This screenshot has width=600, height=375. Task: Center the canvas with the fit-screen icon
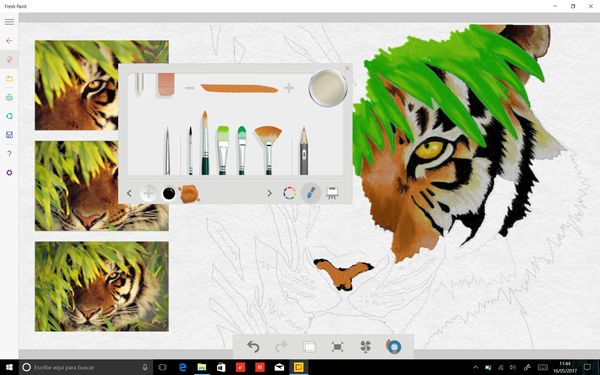[337, 347]
